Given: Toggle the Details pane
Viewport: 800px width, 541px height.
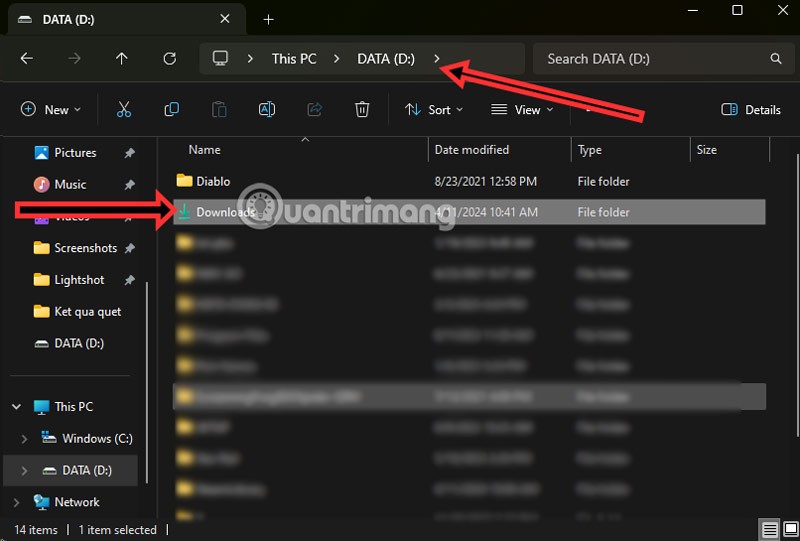Looking at the screenshot, I should [x=751, y=110].
